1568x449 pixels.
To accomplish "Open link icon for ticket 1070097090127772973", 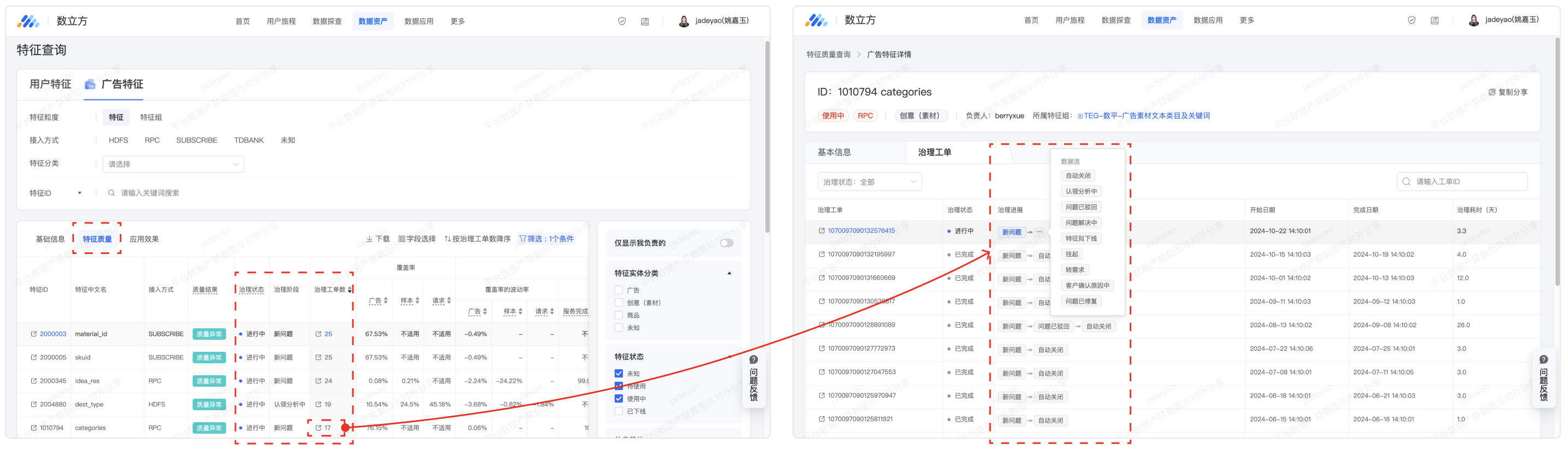I will coord(822,348).
